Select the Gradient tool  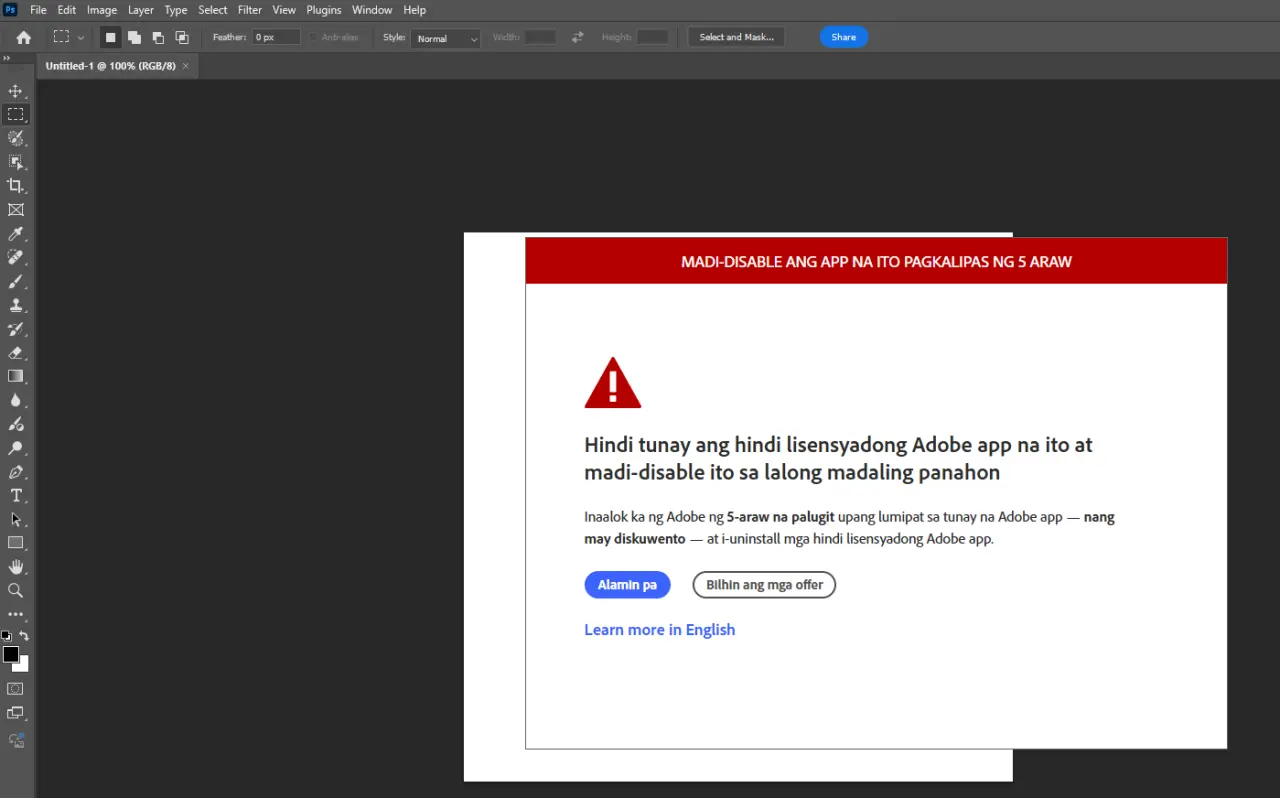pyautogui.click(x=16, y=376)
